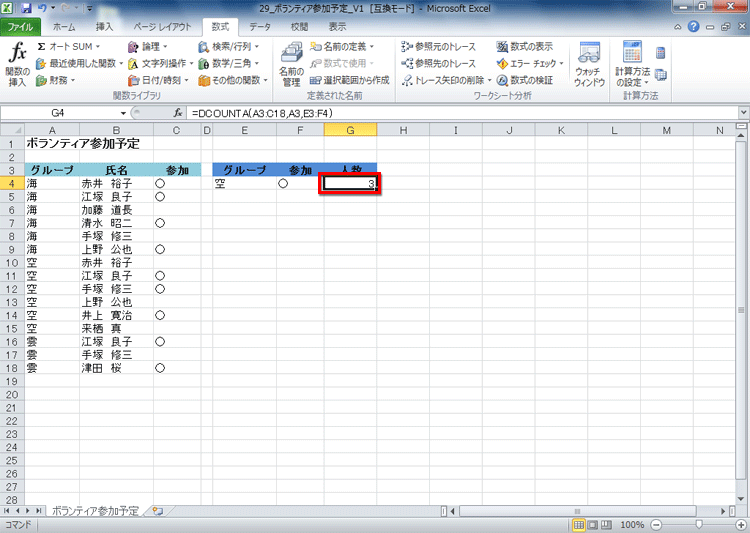Image resolution: width=750 pixels, height=533 pixels.
Task: Click the Excel Help question mark icon
Action: [x=693, y=27]
